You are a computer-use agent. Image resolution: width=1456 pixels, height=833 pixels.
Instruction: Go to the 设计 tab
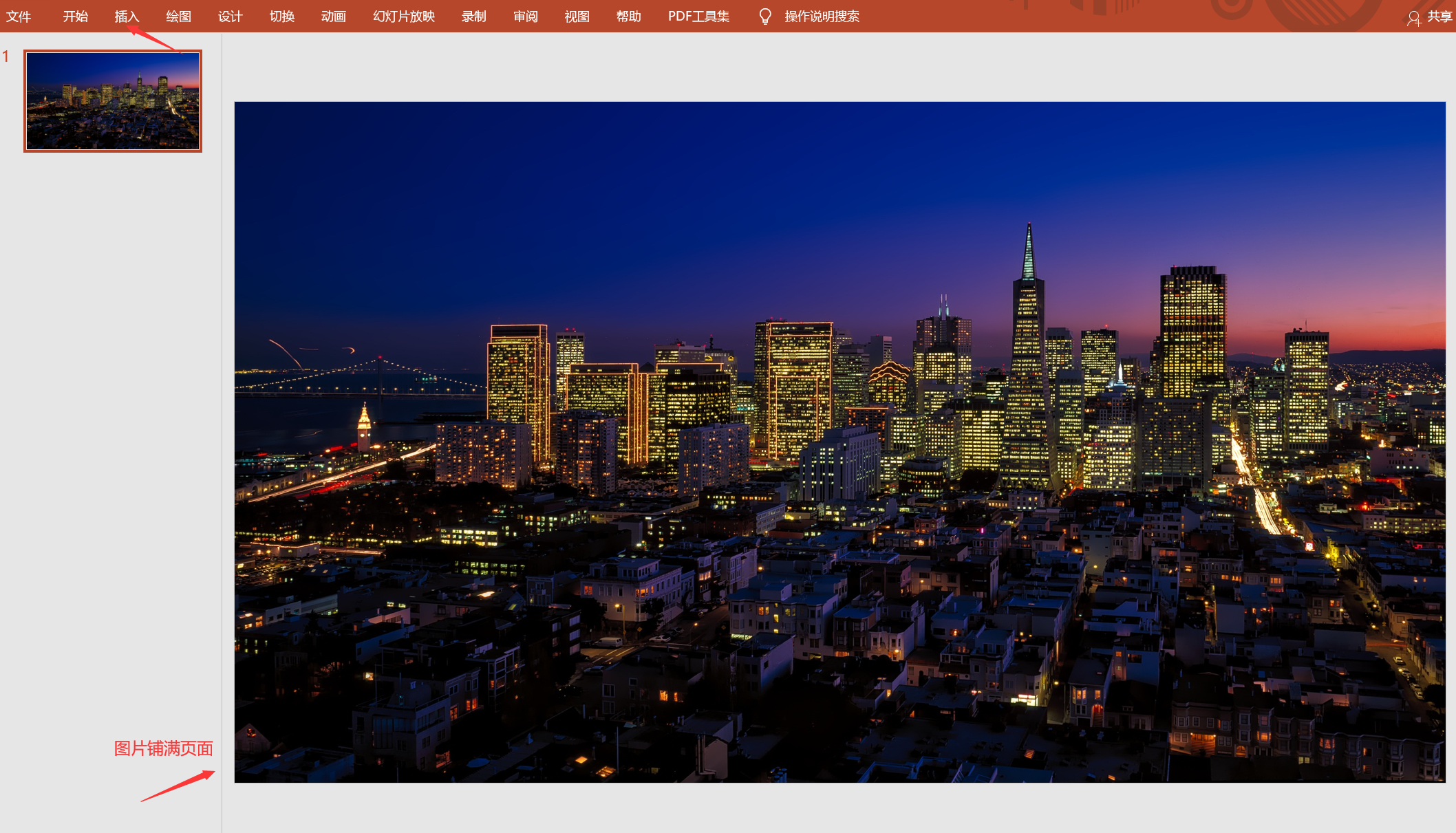[x=230, y=17]
